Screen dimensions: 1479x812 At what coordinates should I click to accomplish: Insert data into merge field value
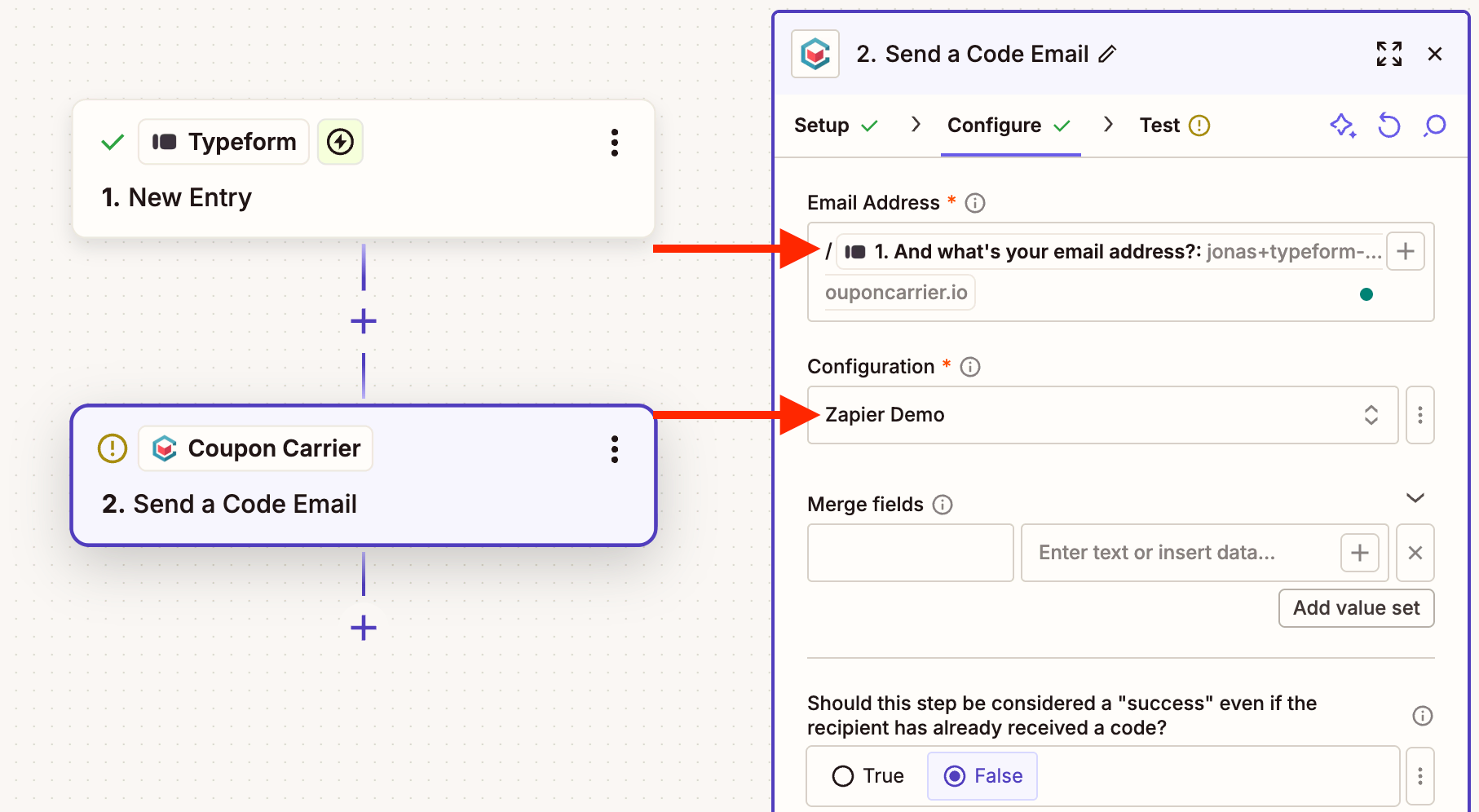(x=1360, y=553)
